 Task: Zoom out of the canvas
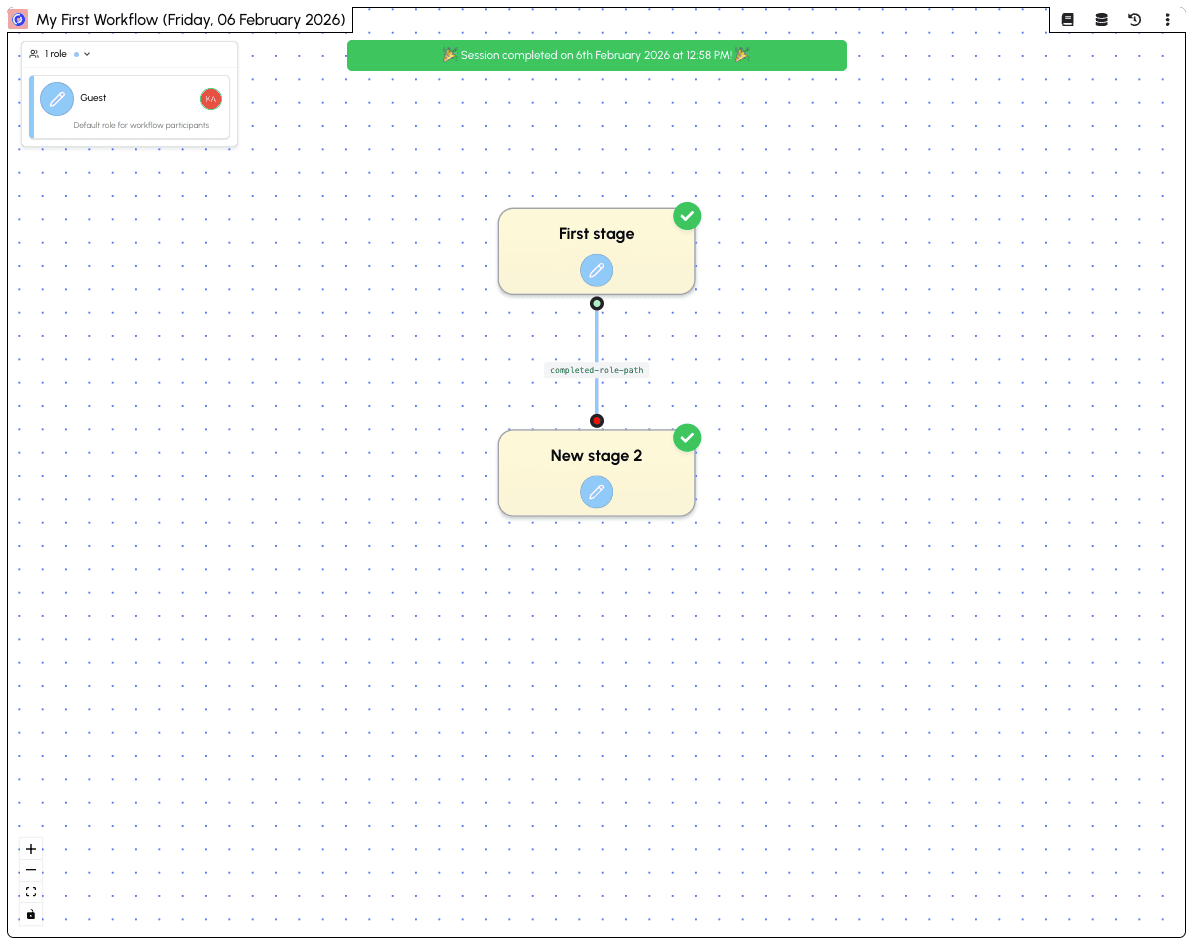click(31, 870)
